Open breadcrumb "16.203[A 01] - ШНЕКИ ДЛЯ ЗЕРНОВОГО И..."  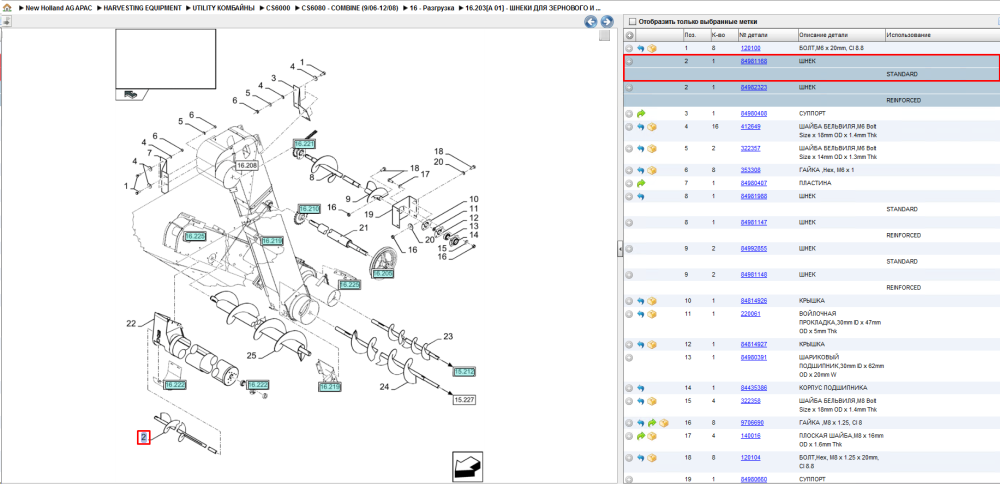click(x=534, y=8)
